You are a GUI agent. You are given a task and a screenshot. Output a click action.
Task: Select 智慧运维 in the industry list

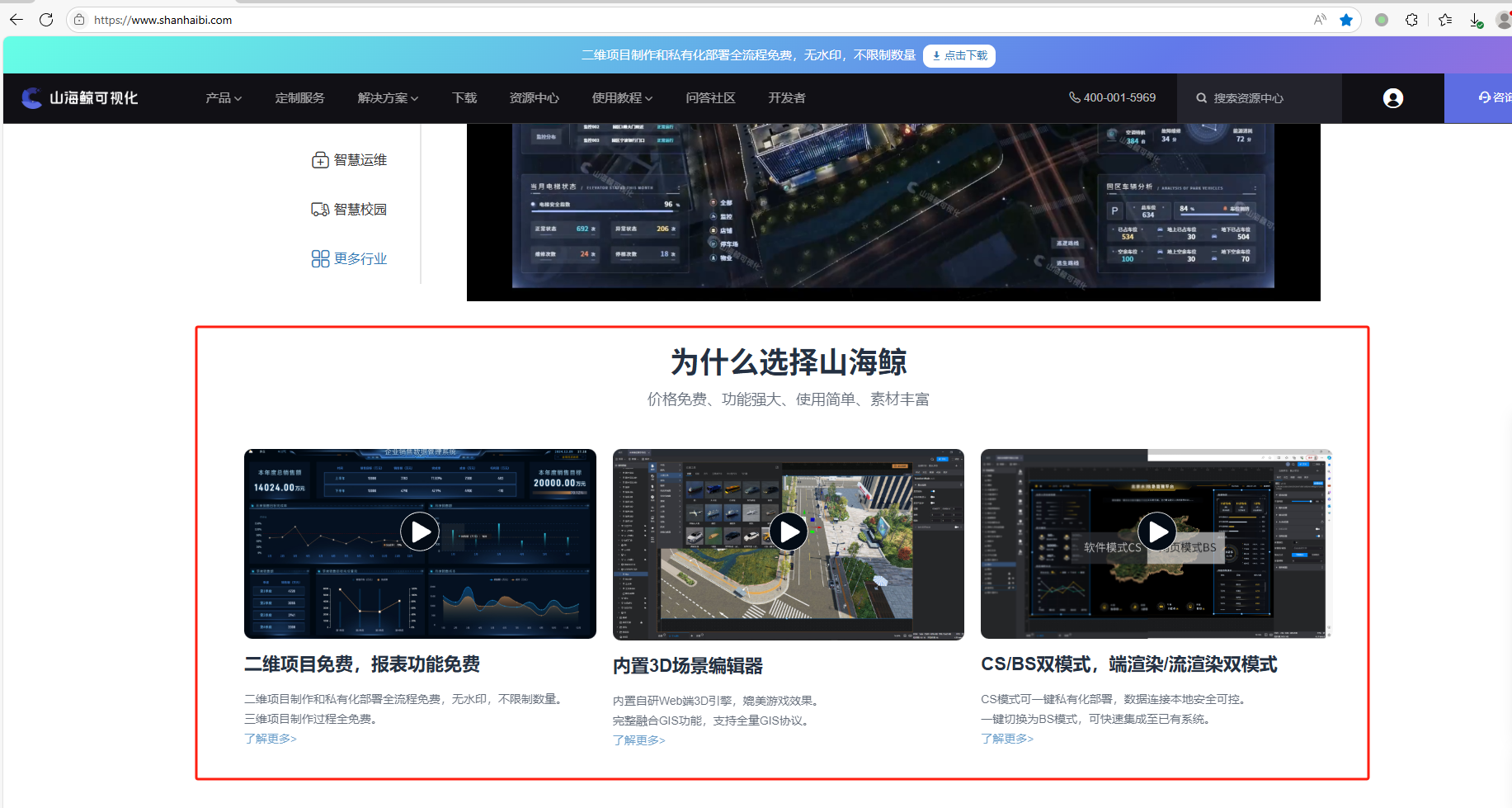coord(360,160)
